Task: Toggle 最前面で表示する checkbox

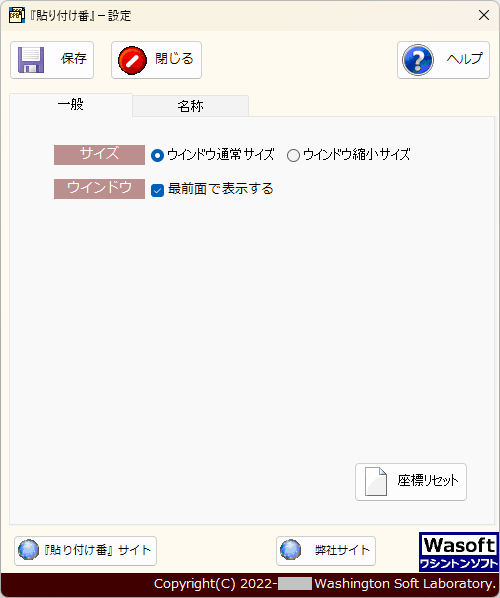Action: [157, 190]
